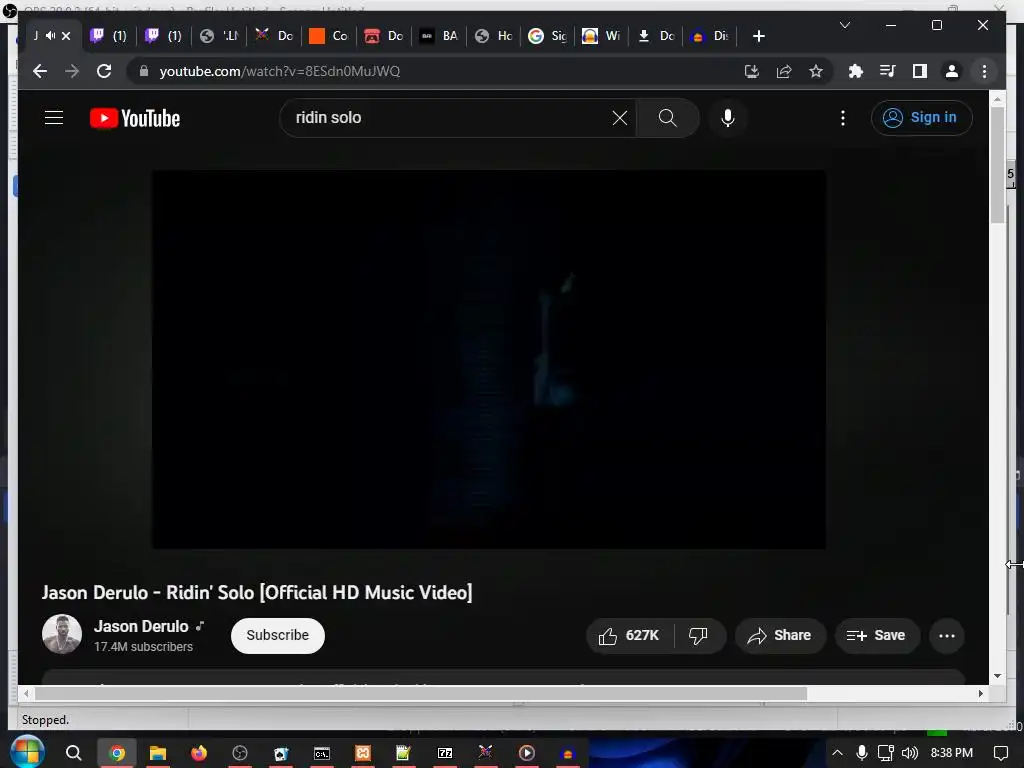This screenshot has width=1024, height=768.
Task: Open Notepad++ taskbar icon
Action: click(404, 753)
